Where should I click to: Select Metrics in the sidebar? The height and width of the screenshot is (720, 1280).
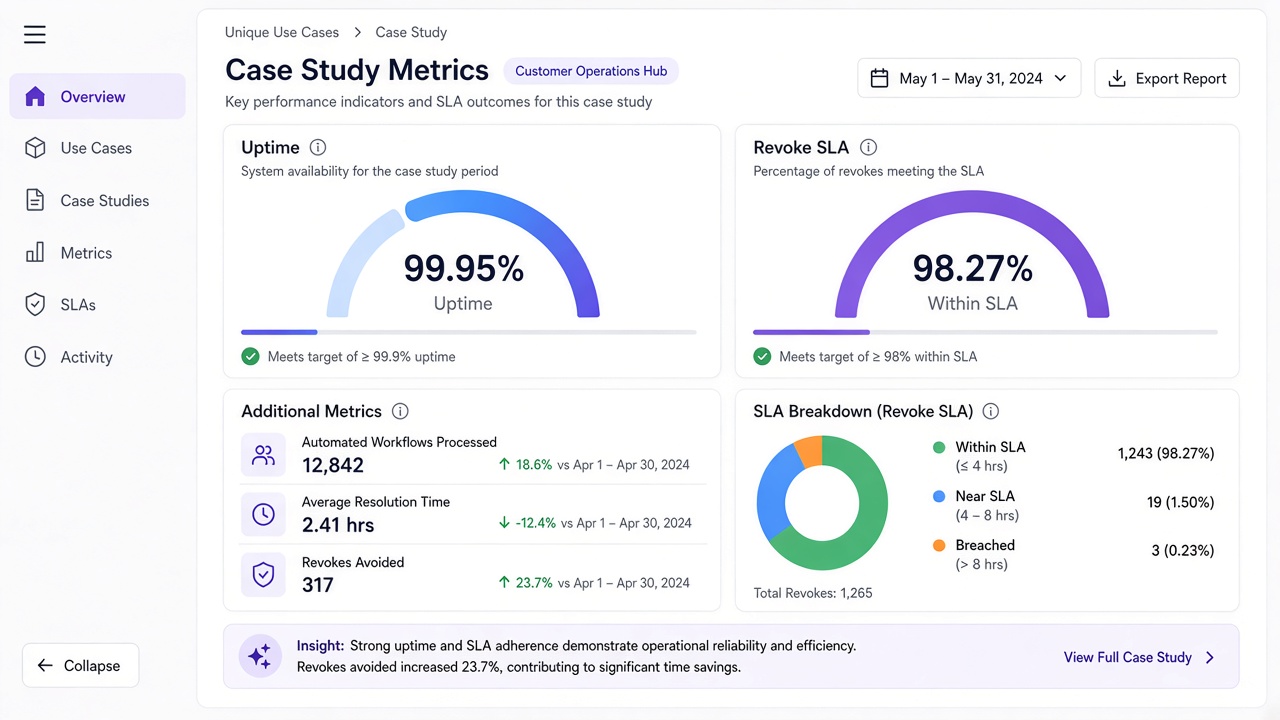click(x=97, y=252)
